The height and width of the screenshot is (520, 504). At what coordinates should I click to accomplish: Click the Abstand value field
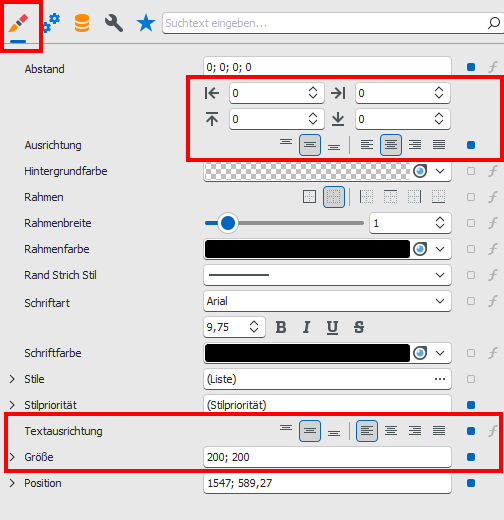click(x=327, y=67)
